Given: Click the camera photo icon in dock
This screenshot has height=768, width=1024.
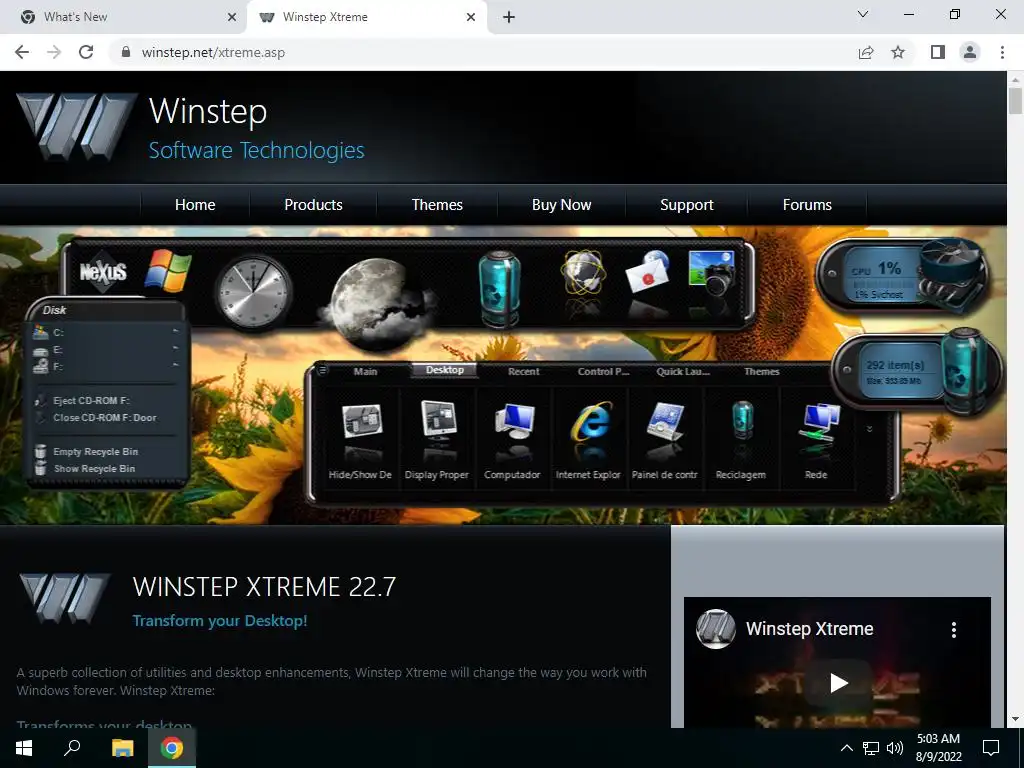Looking at the screenshot, I should click(712, 273).
